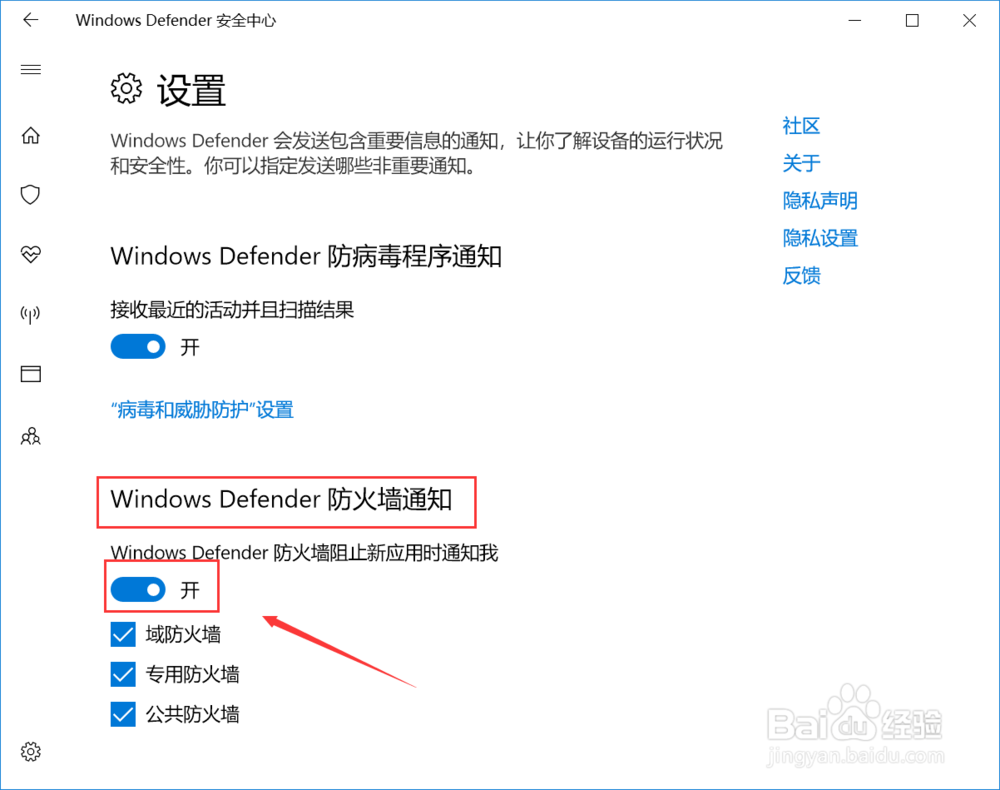Toggle off antivirus recent activity notifications
Viewport: 1000px width, 790px height.
pyautogui.click(x=138, y=347)
